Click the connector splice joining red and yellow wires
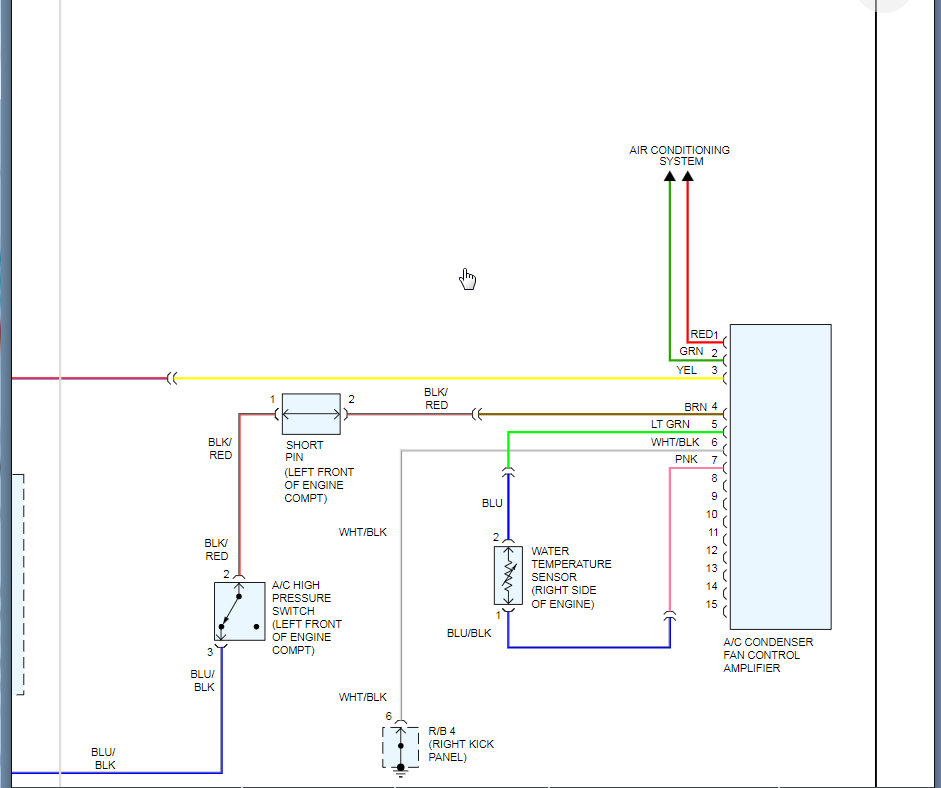Screen dimensions: 941x788 [x=172, y=379]
